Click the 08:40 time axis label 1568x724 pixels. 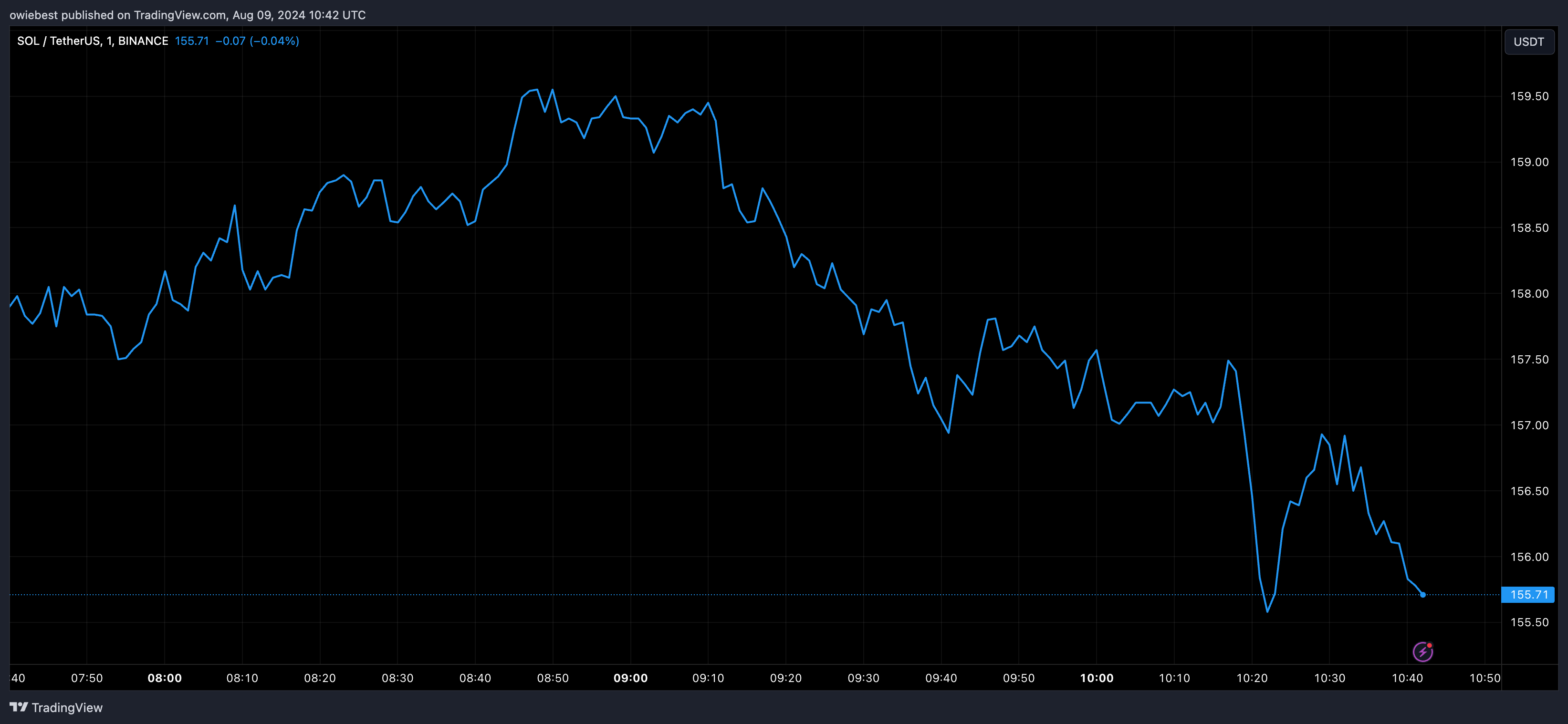pos(475,678)
